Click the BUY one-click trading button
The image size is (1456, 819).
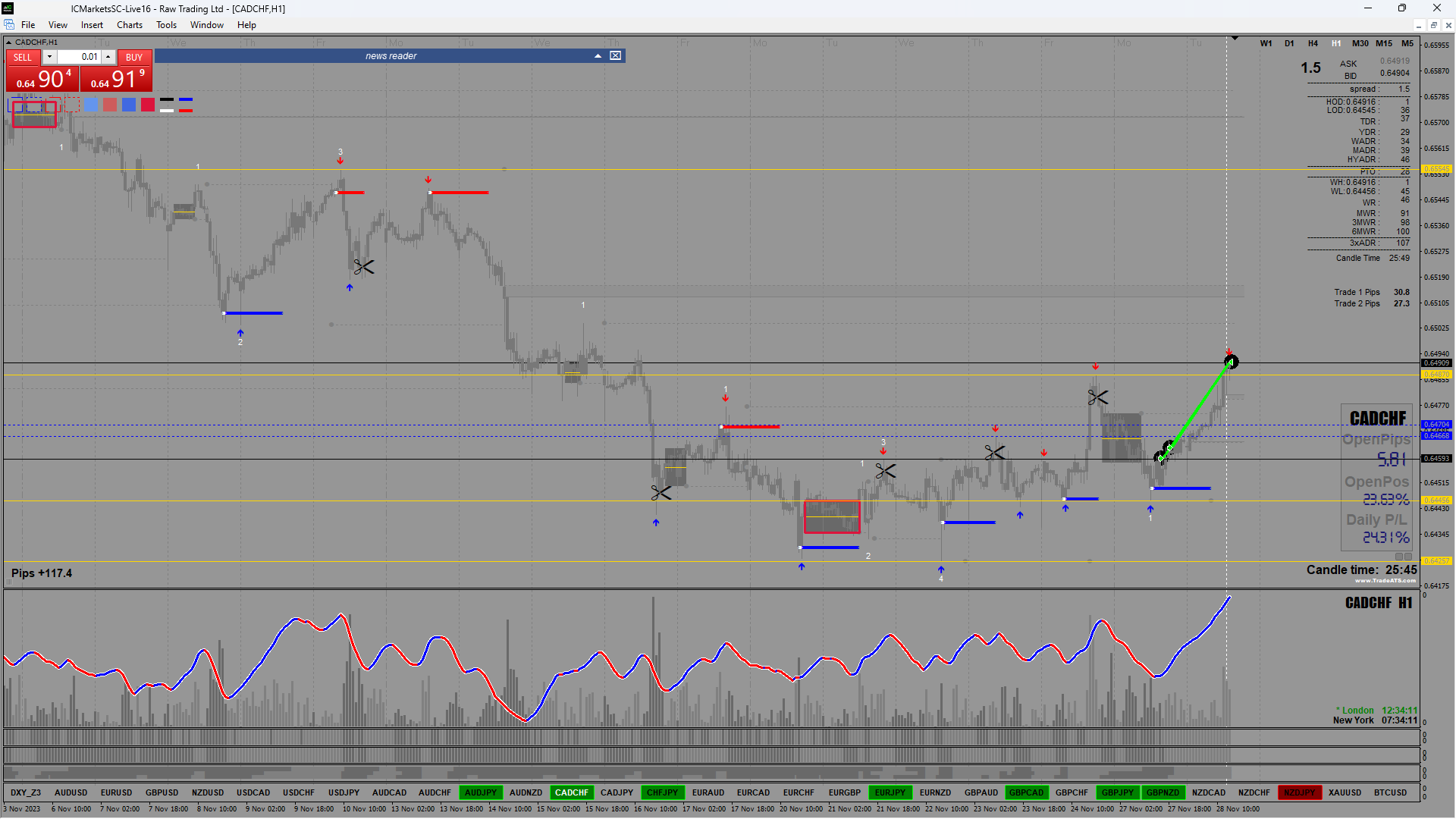click(x=134, y=57)
